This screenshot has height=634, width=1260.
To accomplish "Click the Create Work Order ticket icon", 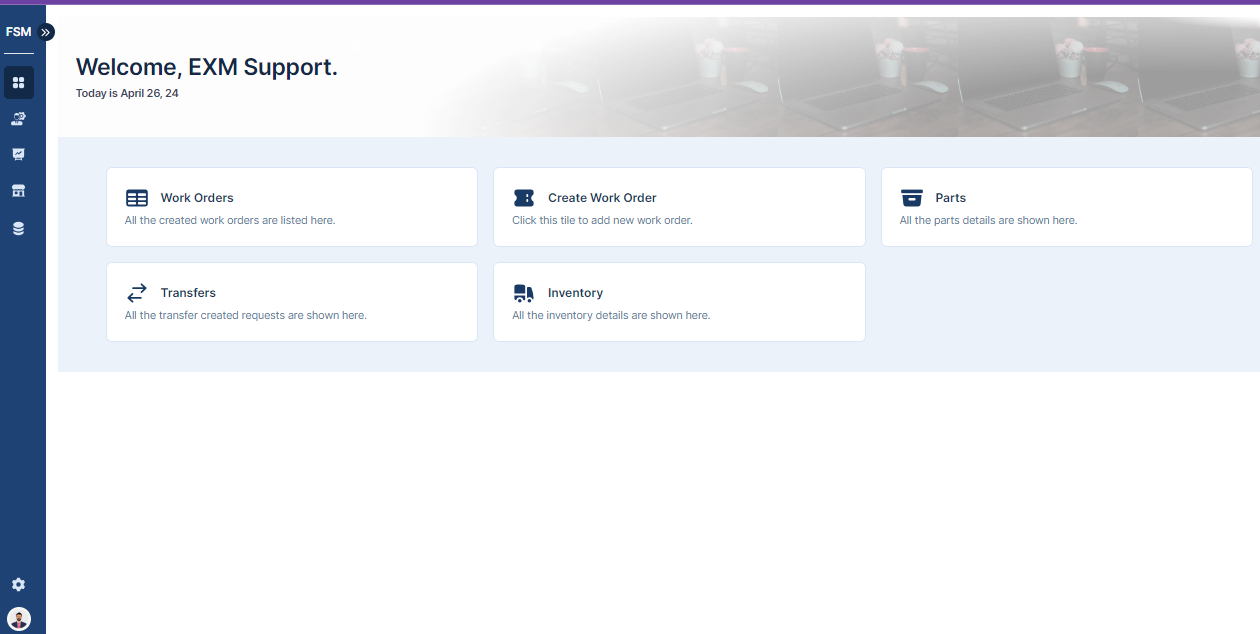I will (524, 198).
